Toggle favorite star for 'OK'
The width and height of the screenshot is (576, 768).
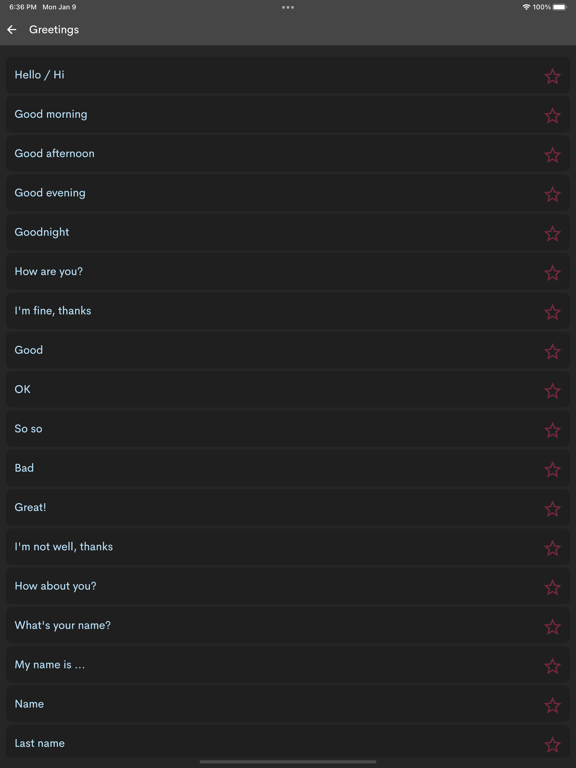coord(552,391)
